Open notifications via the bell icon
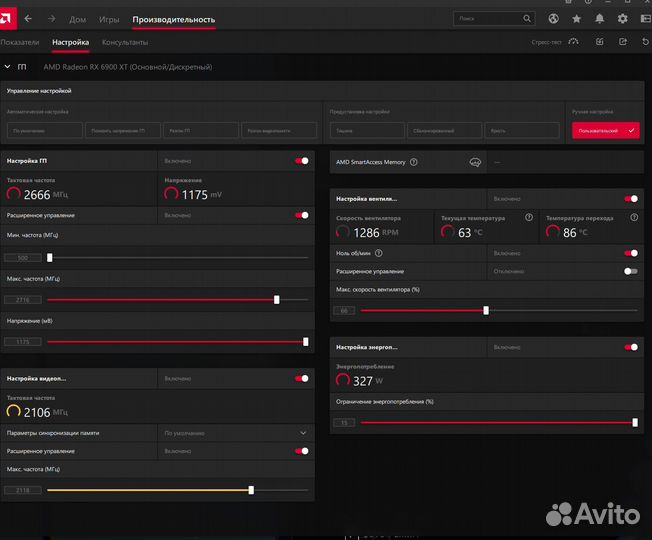This screenshot has height=540, width=652. click(x=599, y=19)
